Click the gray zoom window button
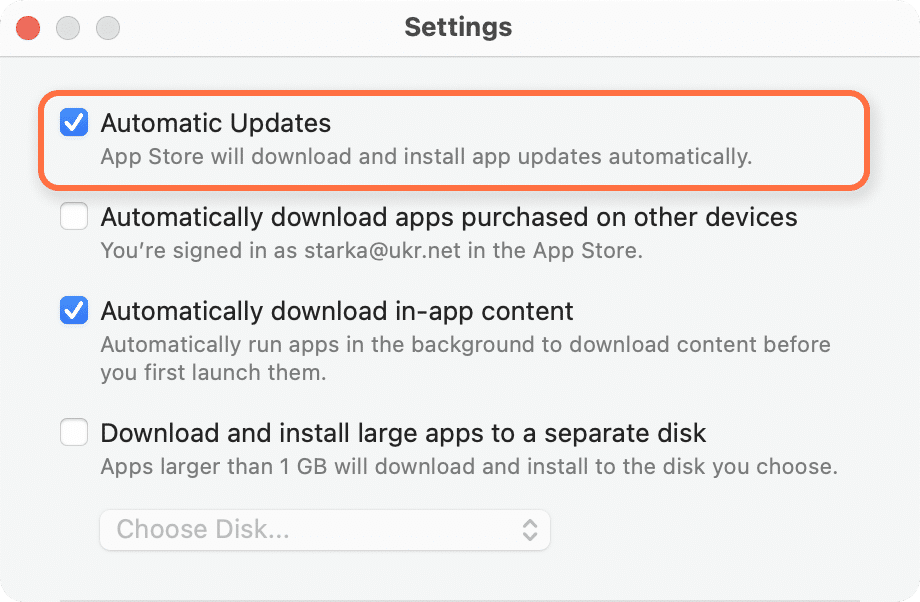This screenshot has width=920, height=602. pos(107,28)
